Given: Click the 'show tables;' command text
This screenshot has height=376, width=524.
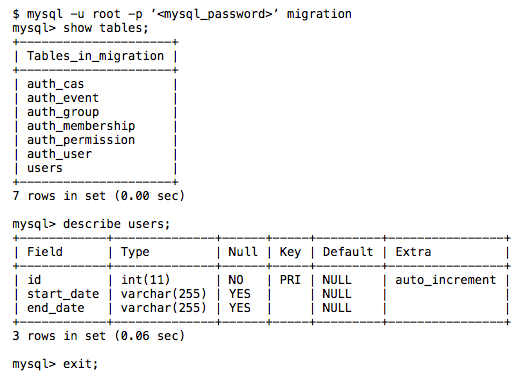Looking at the screenshot, I should click(x=106, y=28).
